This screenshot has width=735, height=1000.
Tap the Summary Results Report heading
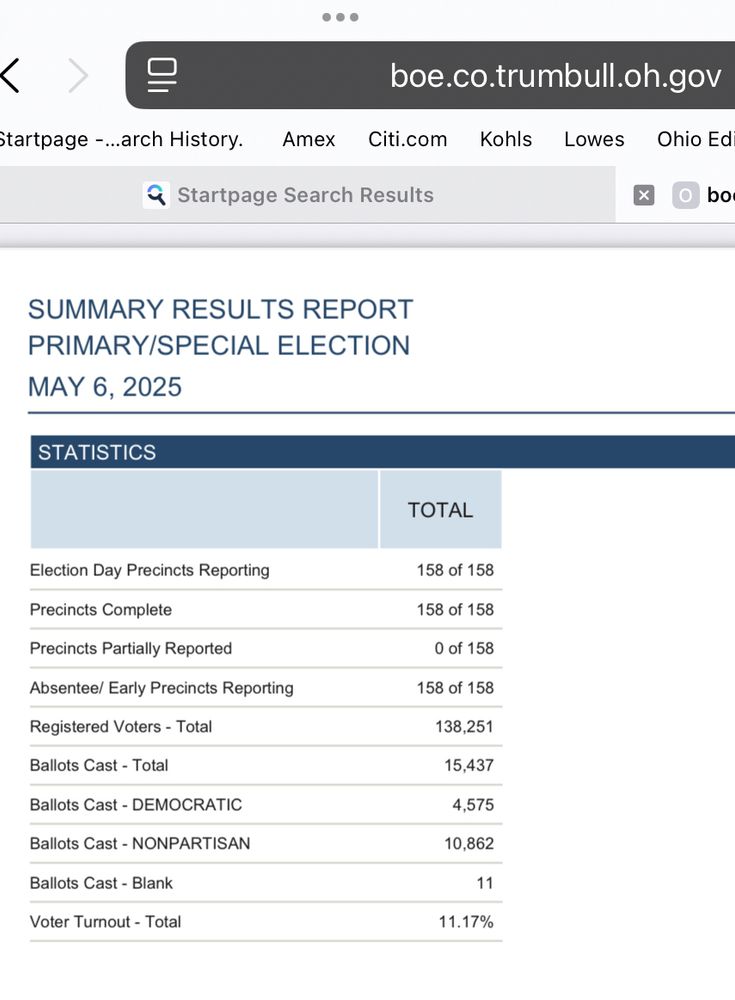tap(220, 309)
